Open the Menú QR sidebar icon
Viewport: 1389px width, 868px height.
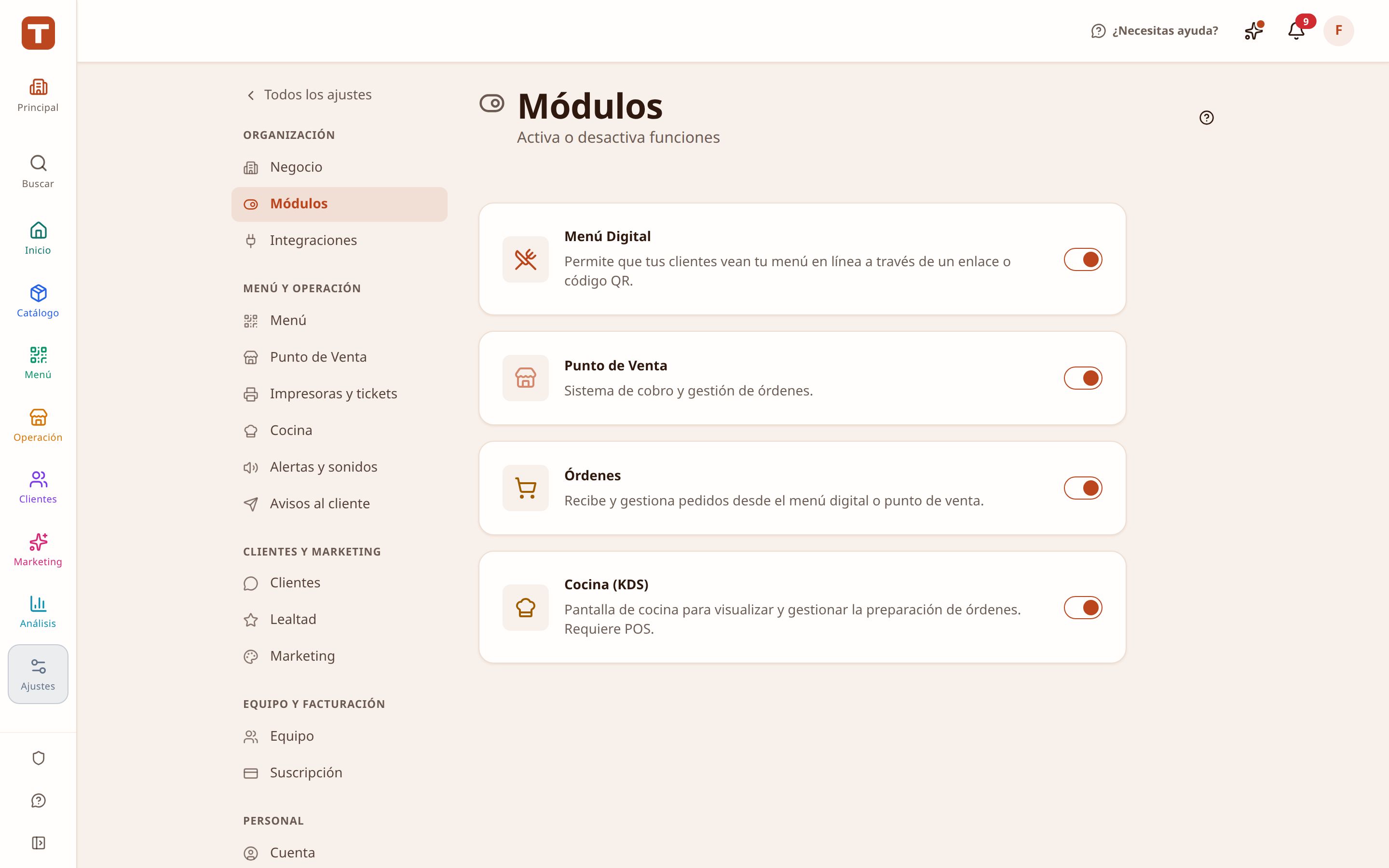[38, 363]
